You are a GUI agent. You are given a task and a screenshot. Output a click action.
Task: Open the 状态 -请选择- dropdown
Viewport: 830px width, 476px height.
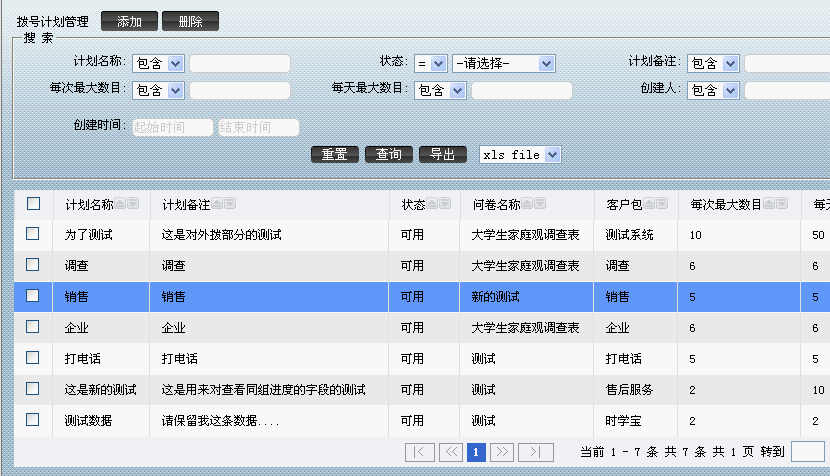[x=503, y=64]
